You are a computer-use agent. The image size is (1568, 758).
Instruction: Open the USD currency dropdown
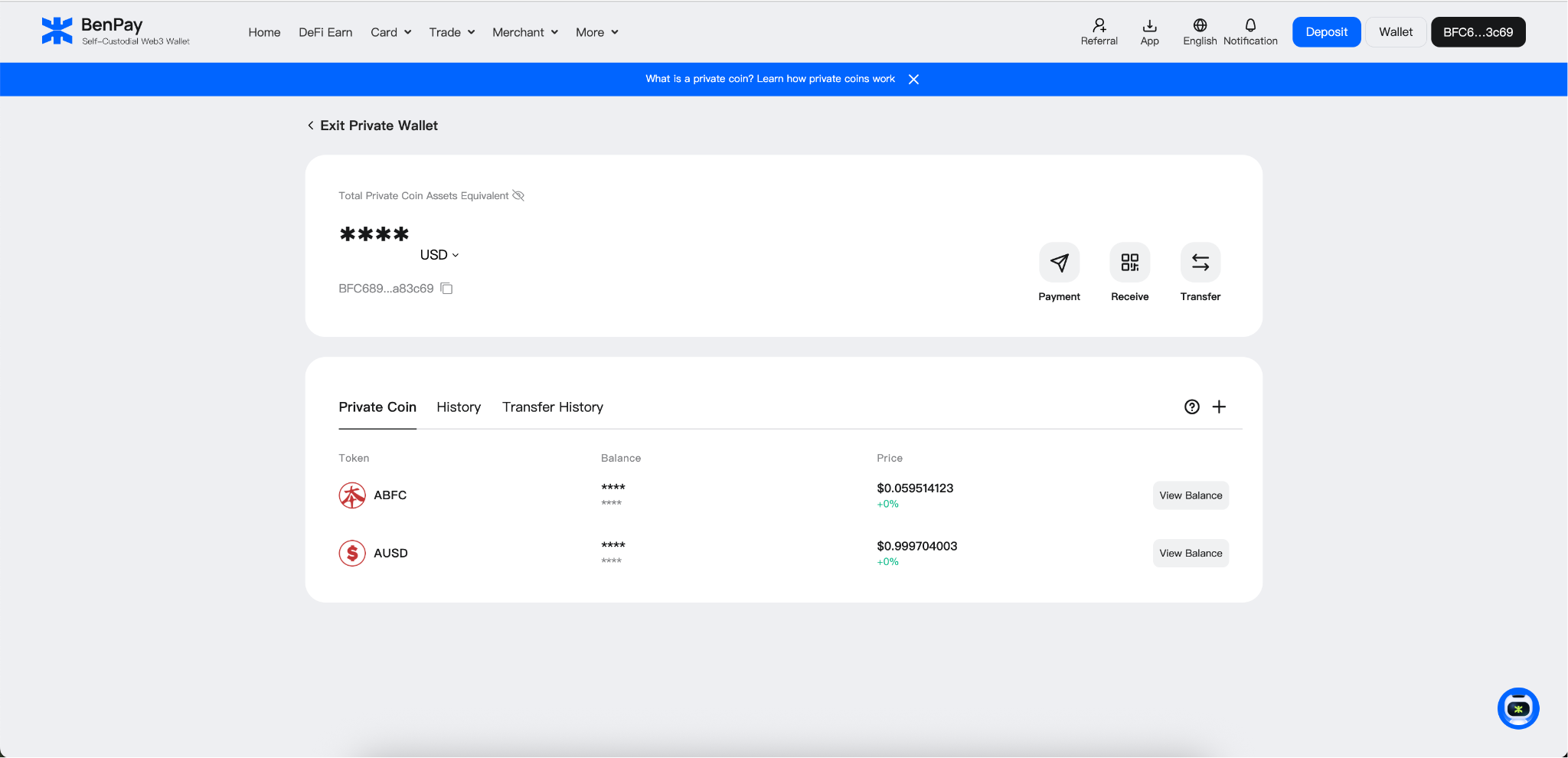(x=439, y=254)
